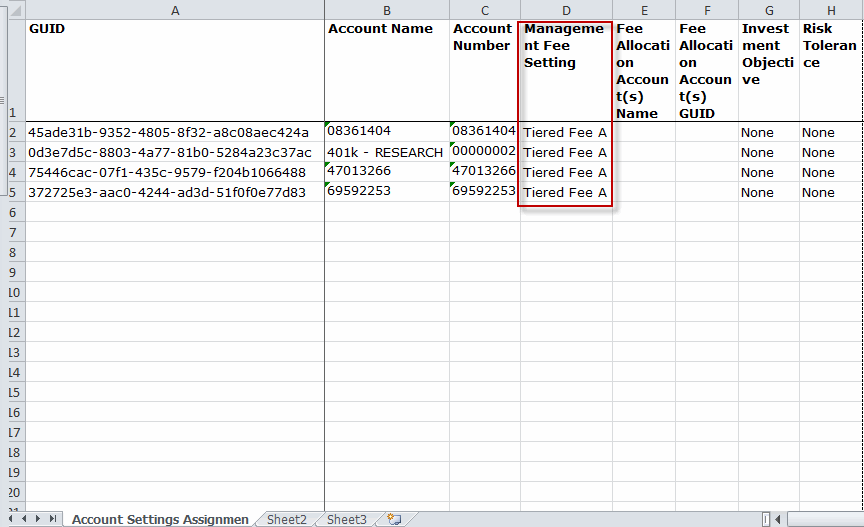Select the row 3 header
864x527 pixels.
[x=12, y=152]
